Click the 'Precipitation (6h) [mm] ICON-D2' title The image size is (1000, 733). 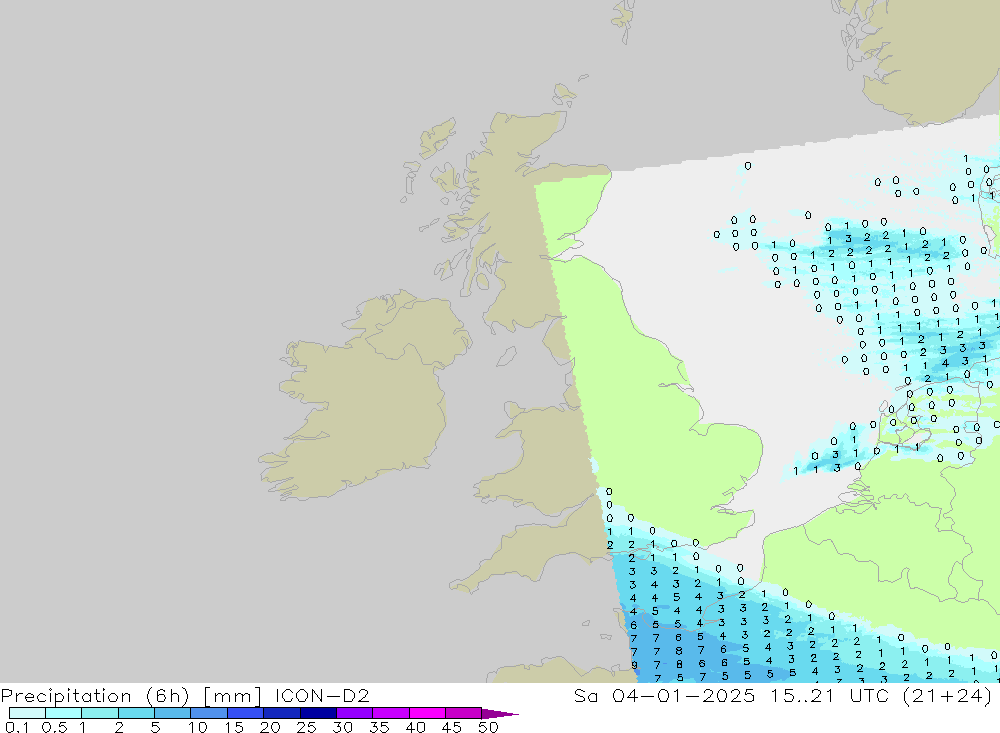click(x=185, y=695)
